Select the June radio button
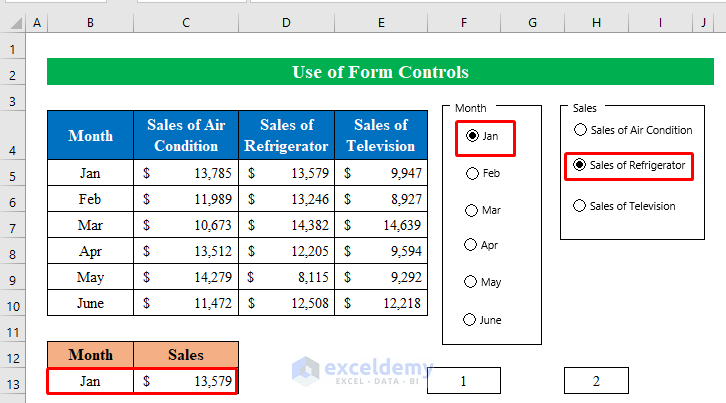Image resolution: width=726 pixels, height=403 pixels. coord(472,320)
